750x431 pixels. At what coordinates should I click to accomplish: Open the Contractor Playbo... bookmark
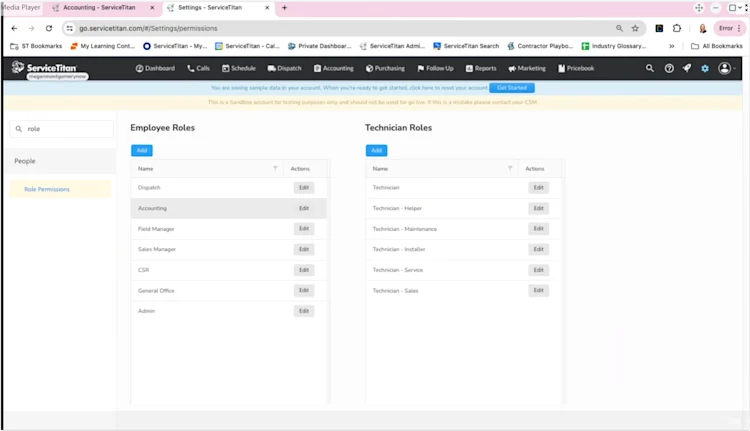[x=540, y=46]
